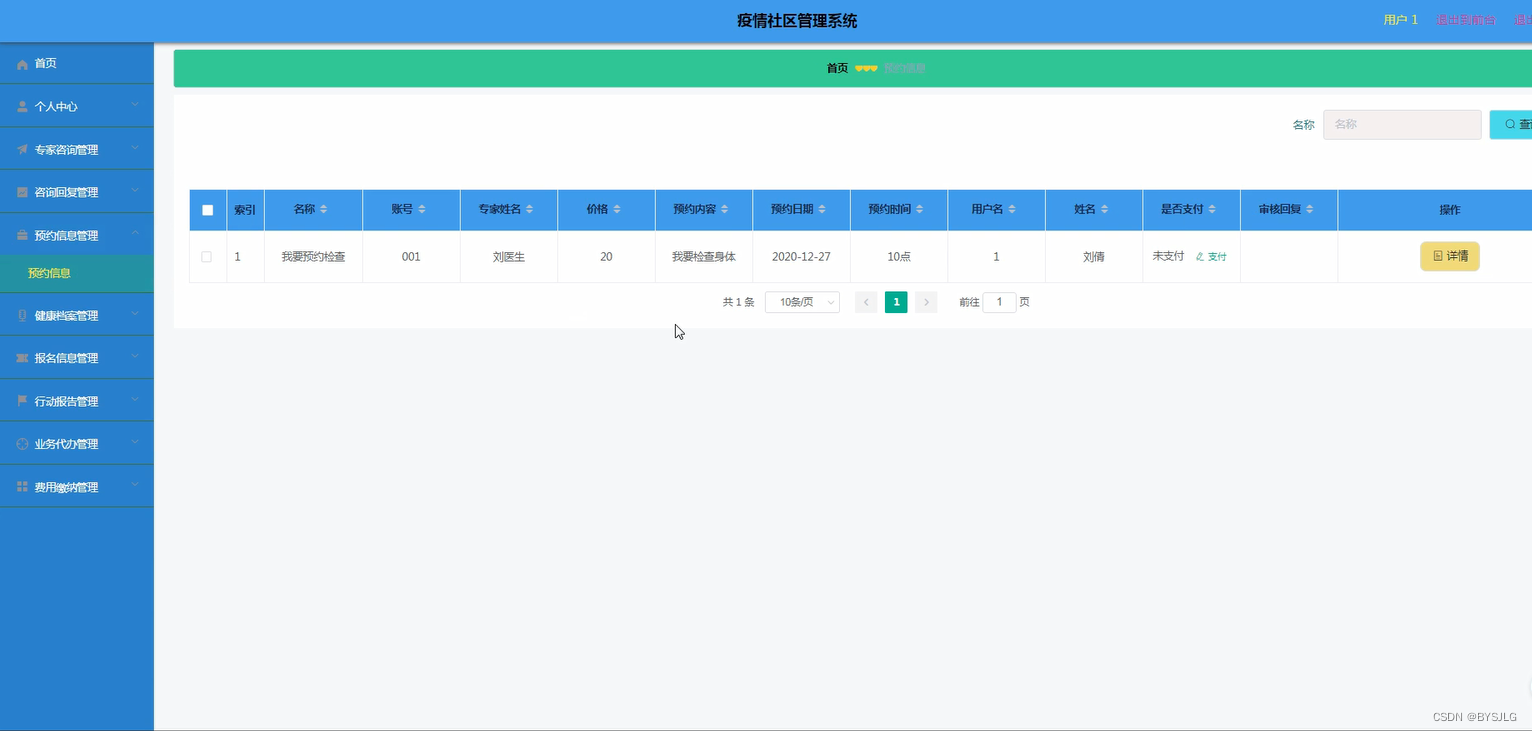Focus the 名称 search input field
The image size is (1532, 731).
(1402, 125)
